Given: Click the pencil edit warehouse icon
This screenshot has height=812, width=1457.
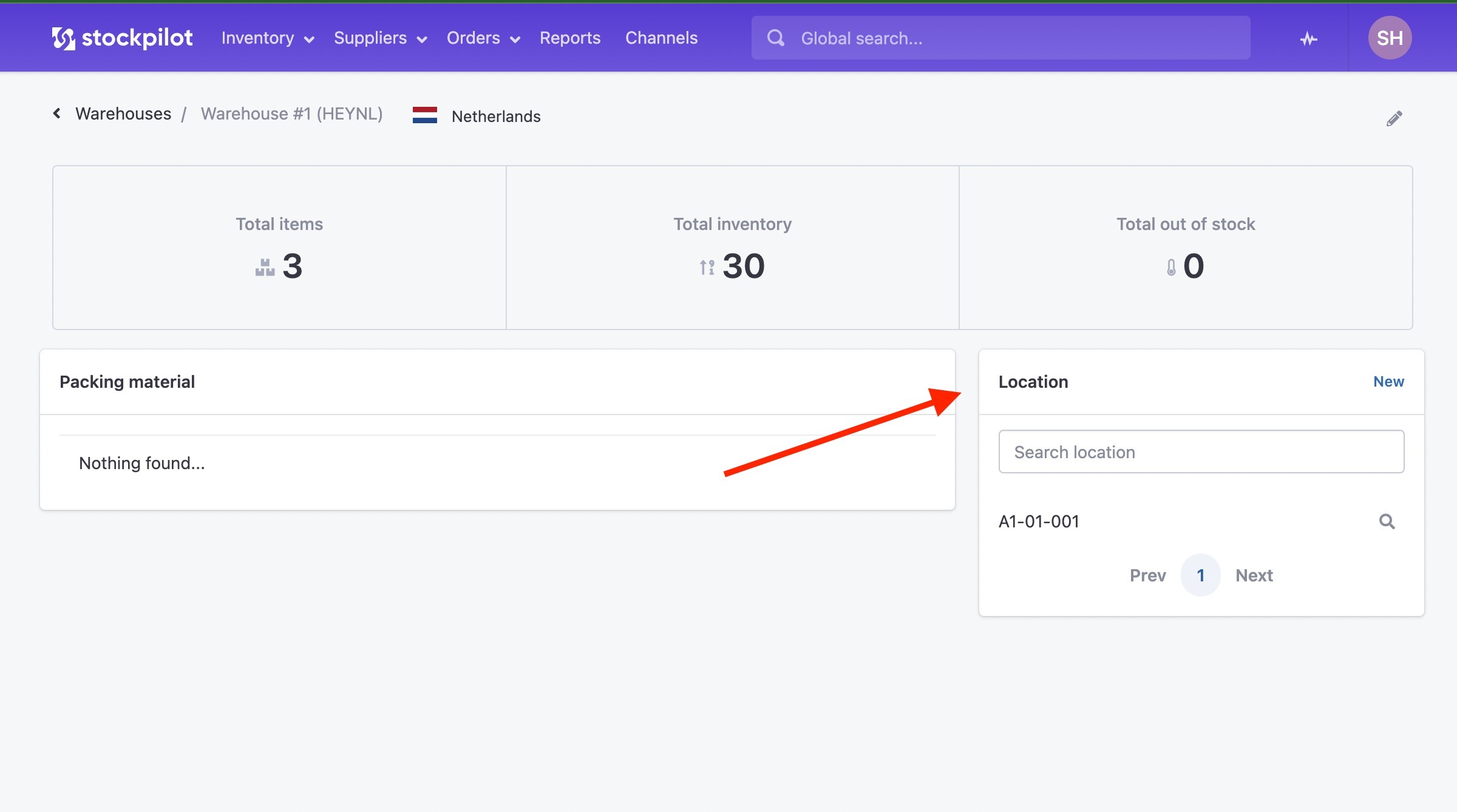Looking at the screenshot, I should pyautogui.click(x=1394, y=118).
